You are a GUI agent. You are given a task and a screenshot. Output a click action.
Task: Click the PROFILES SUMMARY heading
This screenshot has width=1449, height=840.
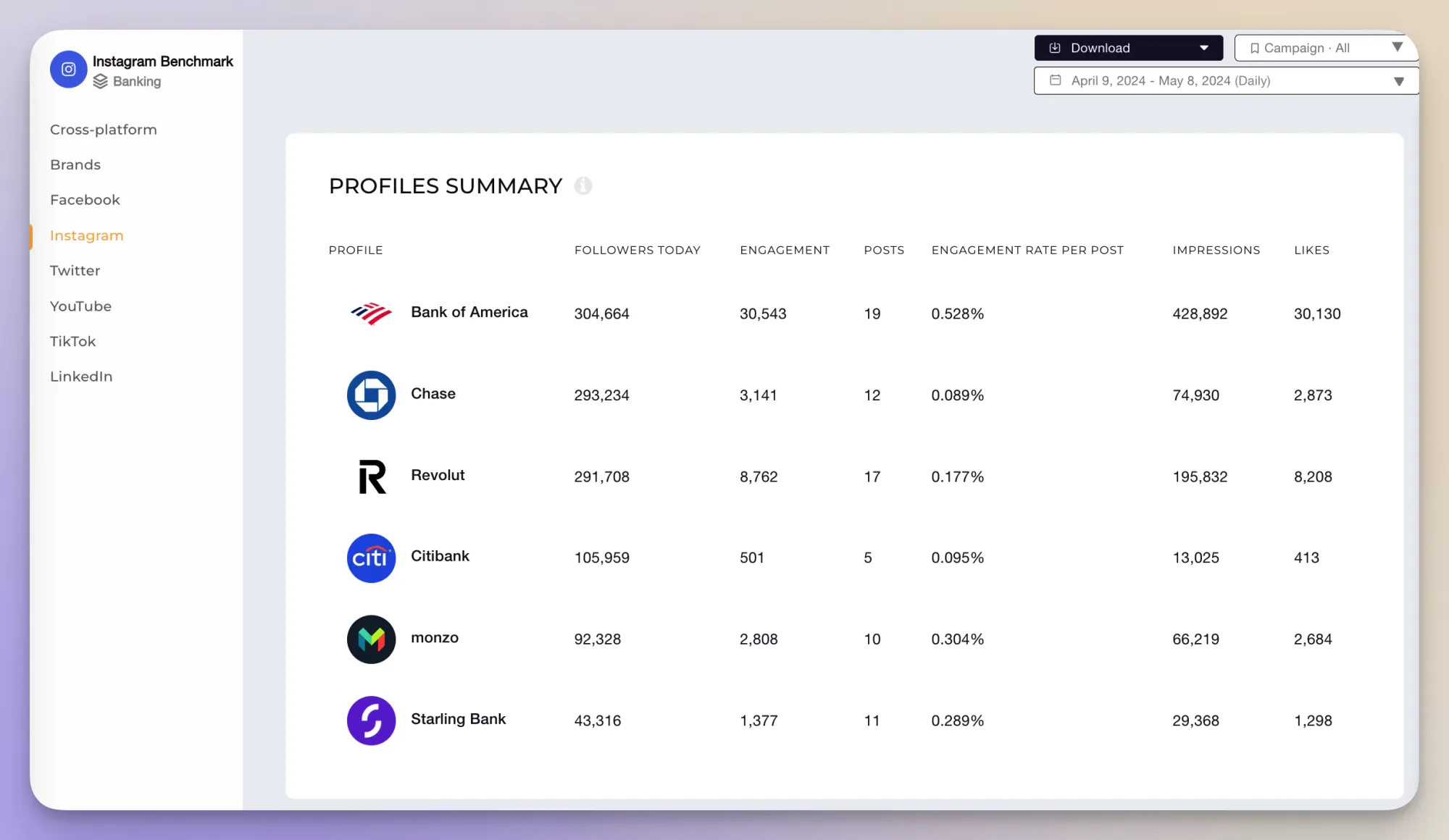[x=446, y=186]
